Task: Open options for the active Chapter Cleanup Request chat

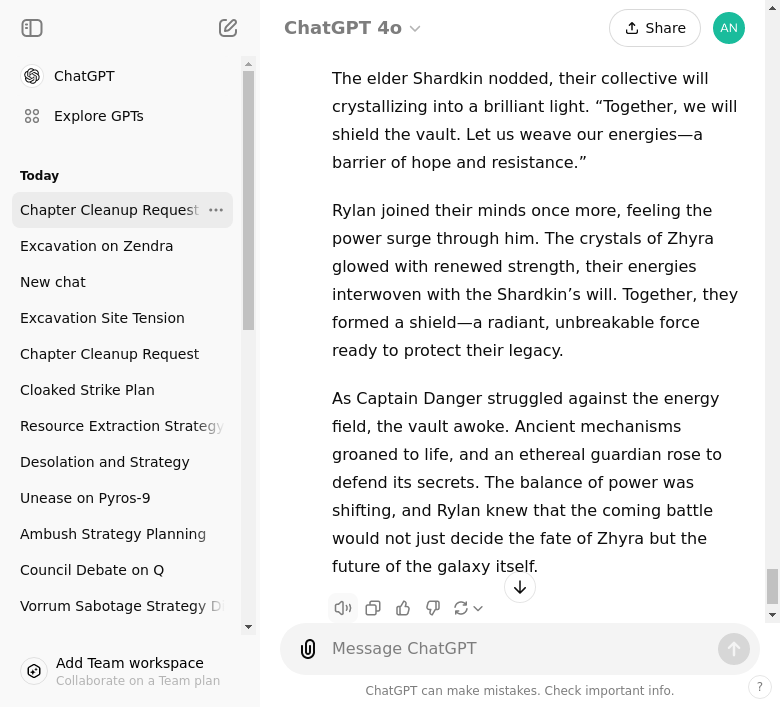Action: click(x=216, y=210)
